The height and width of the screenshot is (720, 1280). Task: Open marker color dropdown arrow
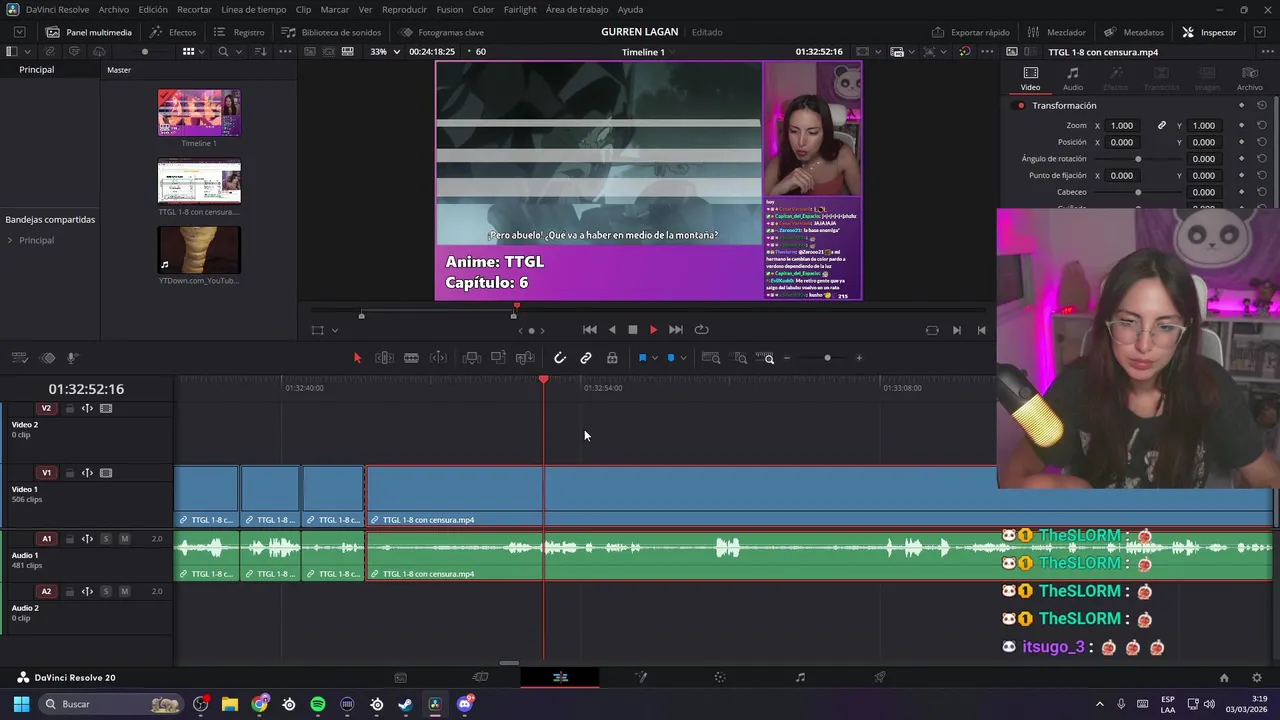[x=683, y=358]
